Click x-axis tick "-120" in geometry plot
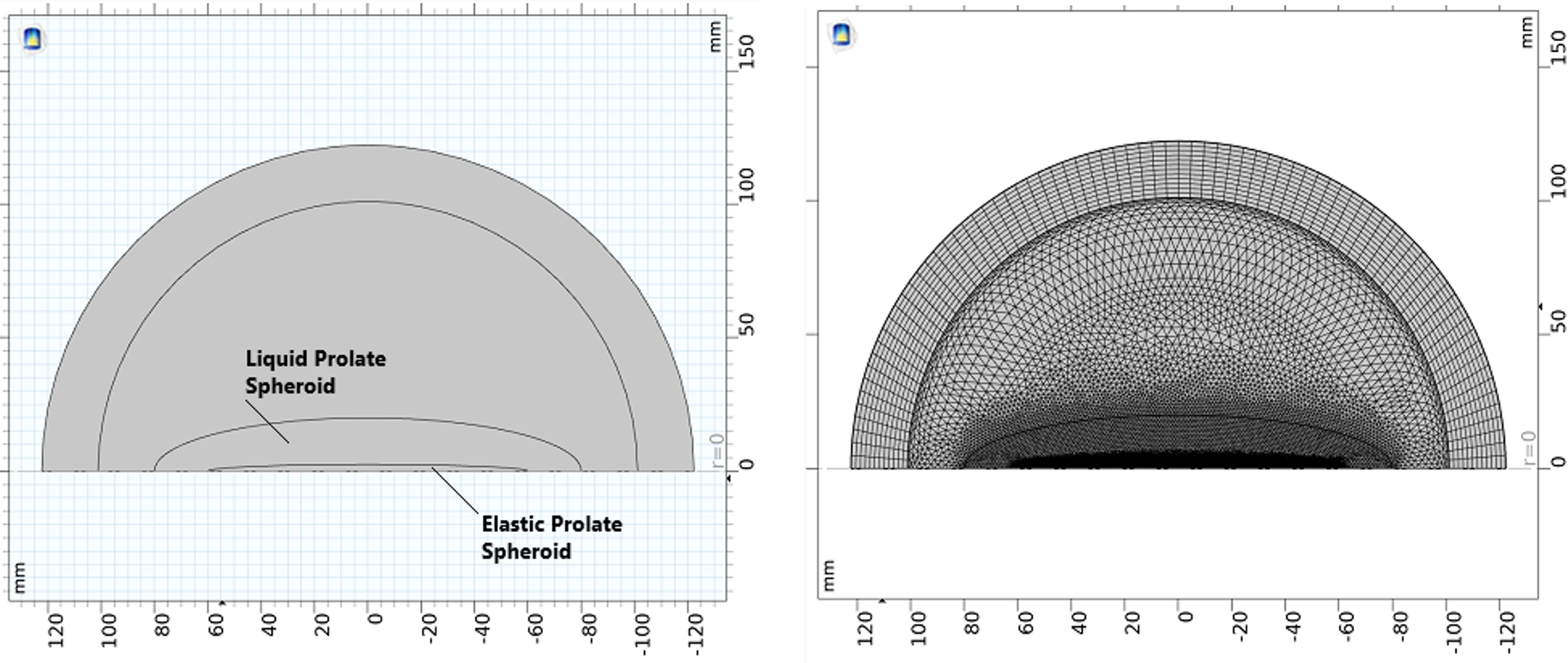Screen dimensions: 1568x663 [696, 633]
